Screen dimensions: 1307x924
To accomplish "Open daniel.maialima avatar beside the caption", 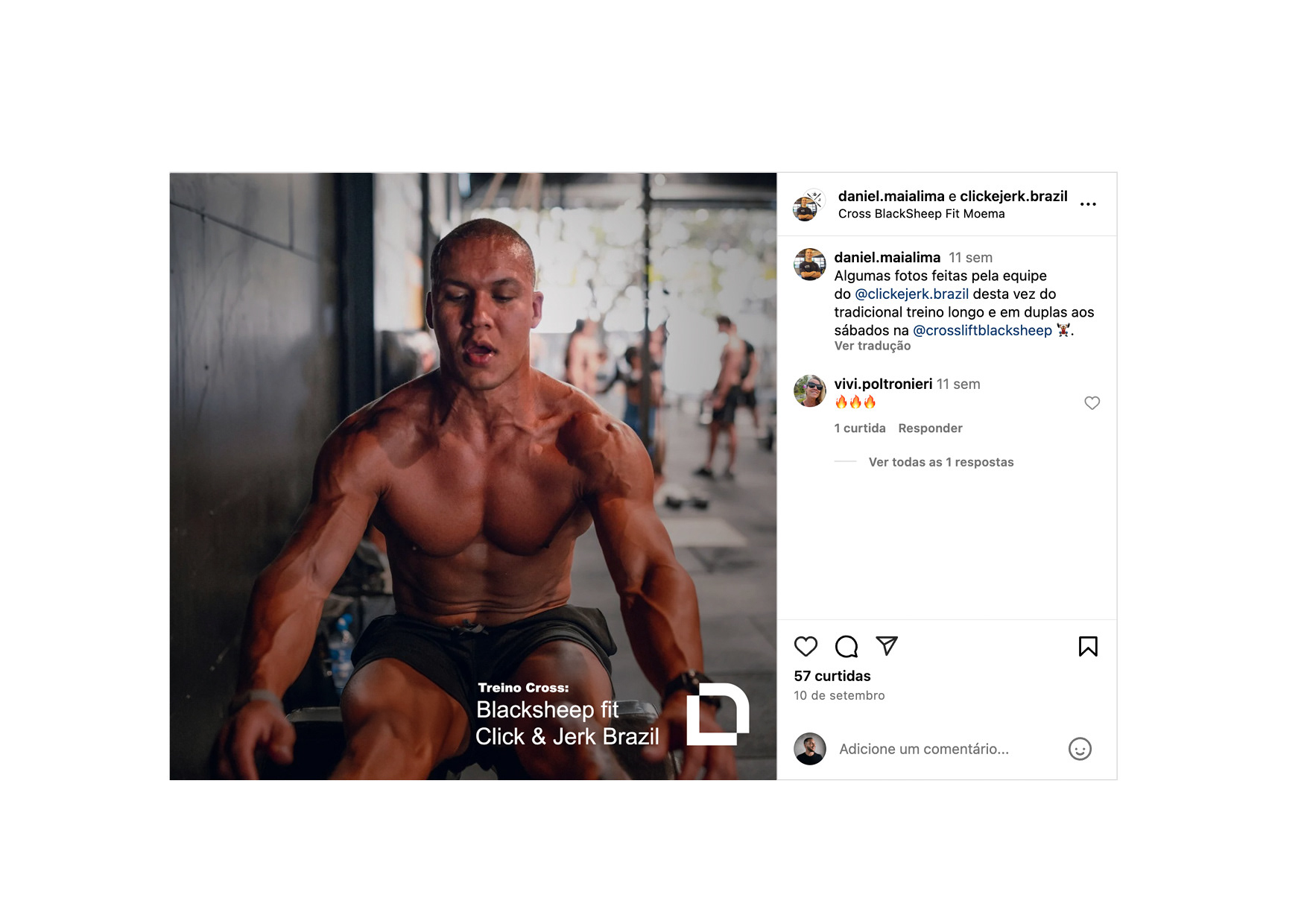I will point(810,265).
